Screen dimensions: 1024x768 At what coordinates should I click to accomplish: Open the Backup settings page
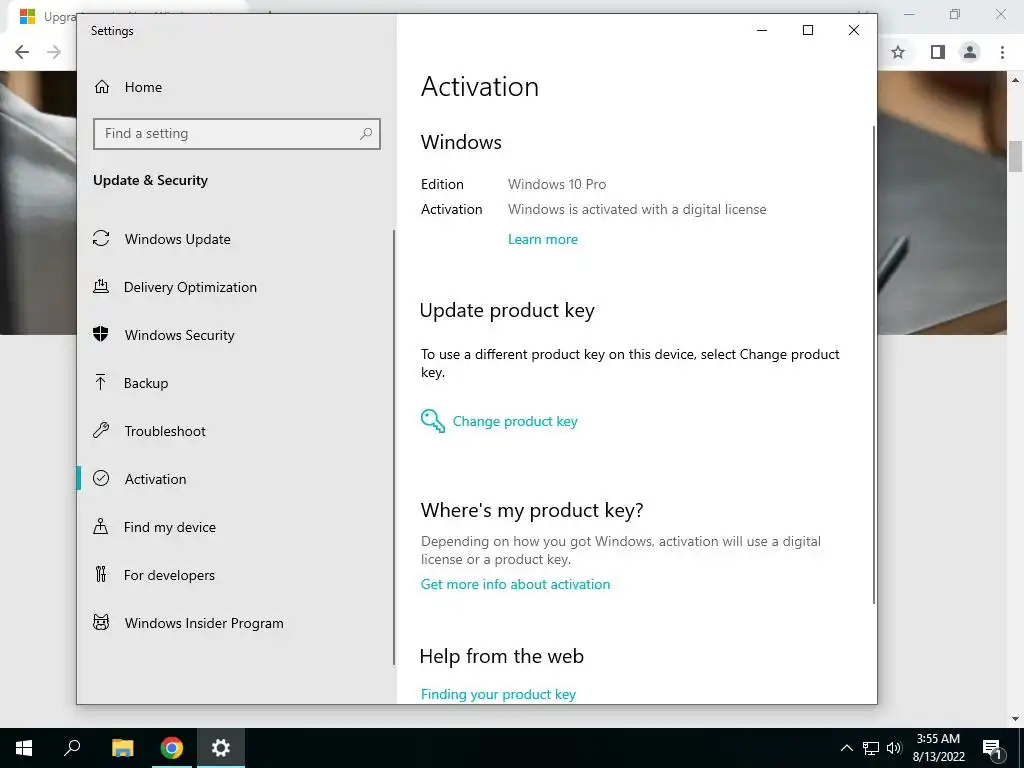(x=235, y=383)
